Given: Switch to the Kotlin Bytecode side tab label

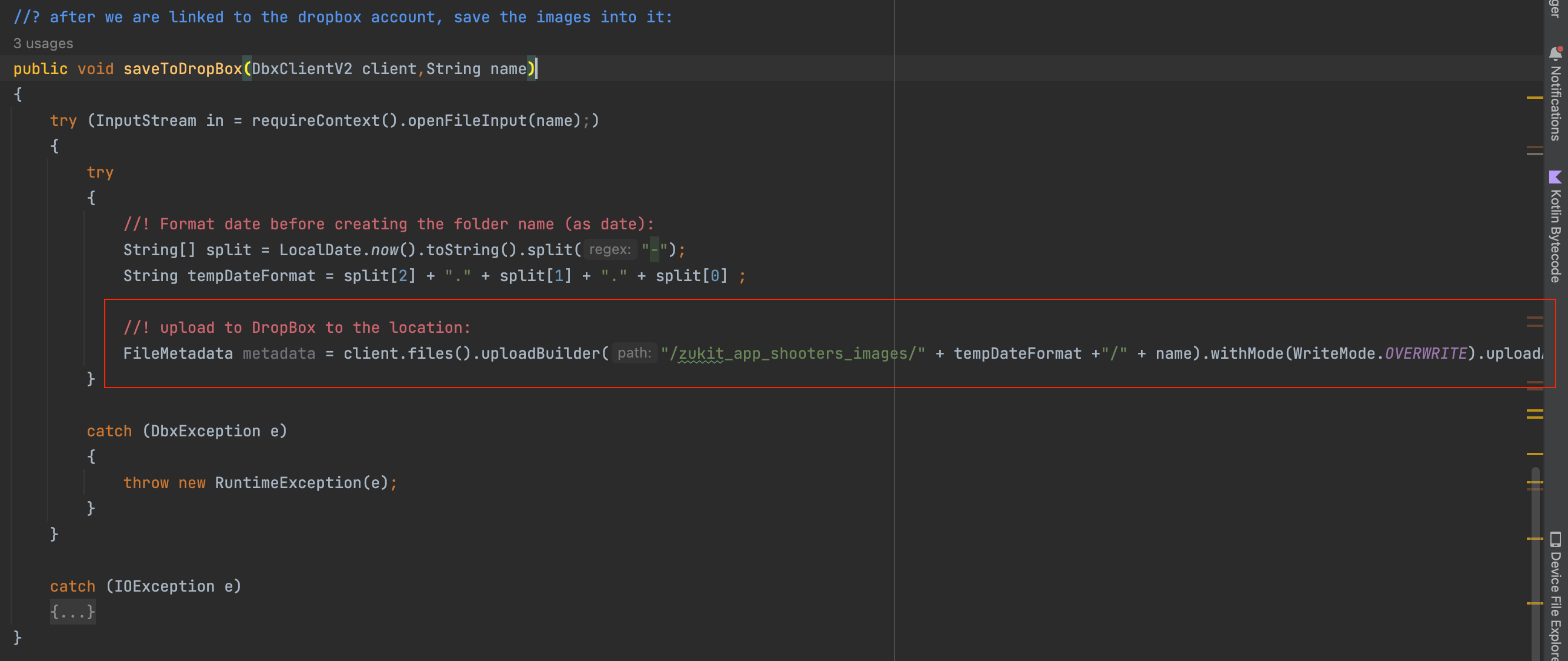Looking at the screenshot, I should 1555,236.
